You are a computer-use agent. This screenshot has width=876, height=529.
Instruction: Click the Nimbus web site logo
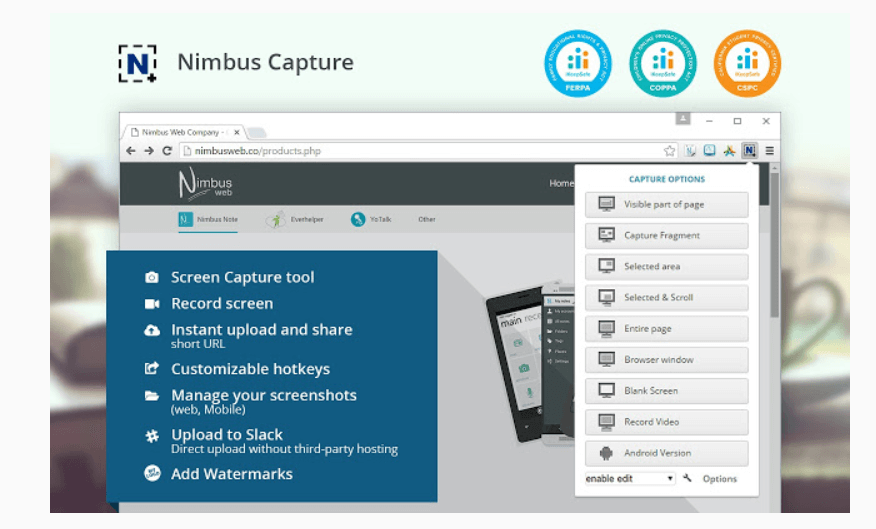click(205, 183)
